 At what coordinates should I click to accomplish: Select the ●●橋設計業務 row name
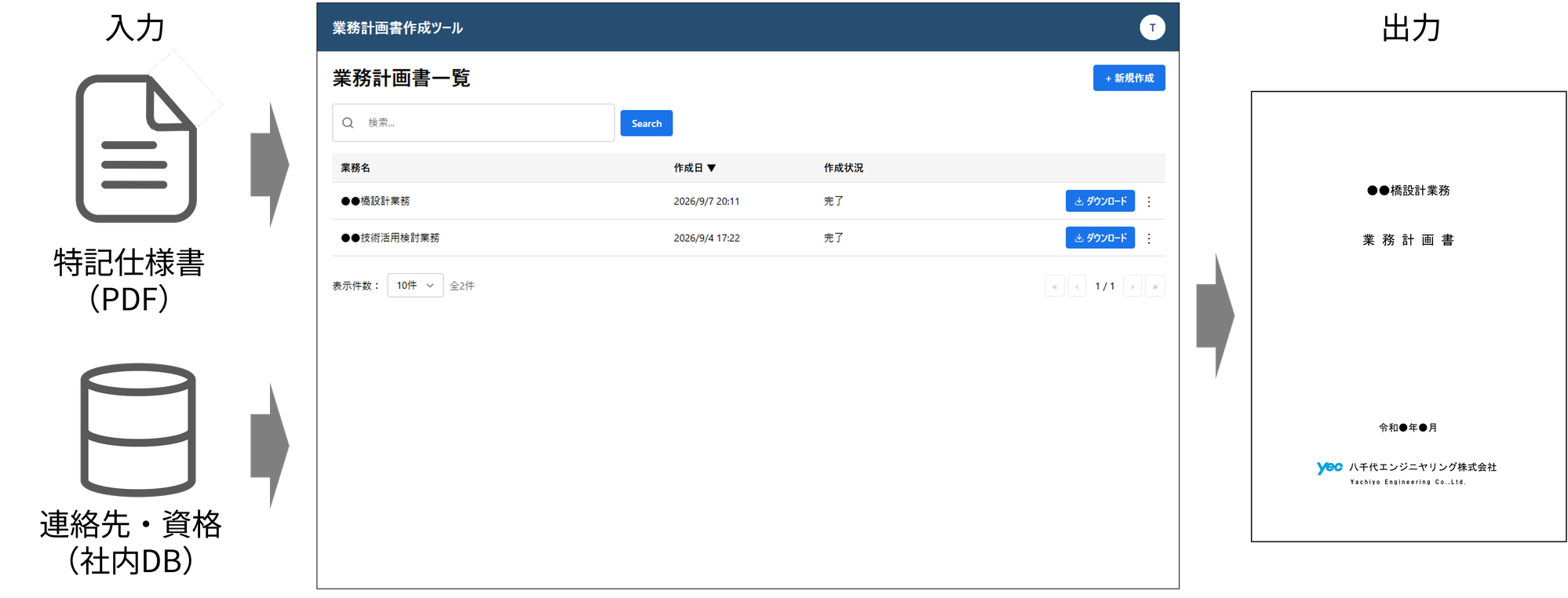(375, 202)
